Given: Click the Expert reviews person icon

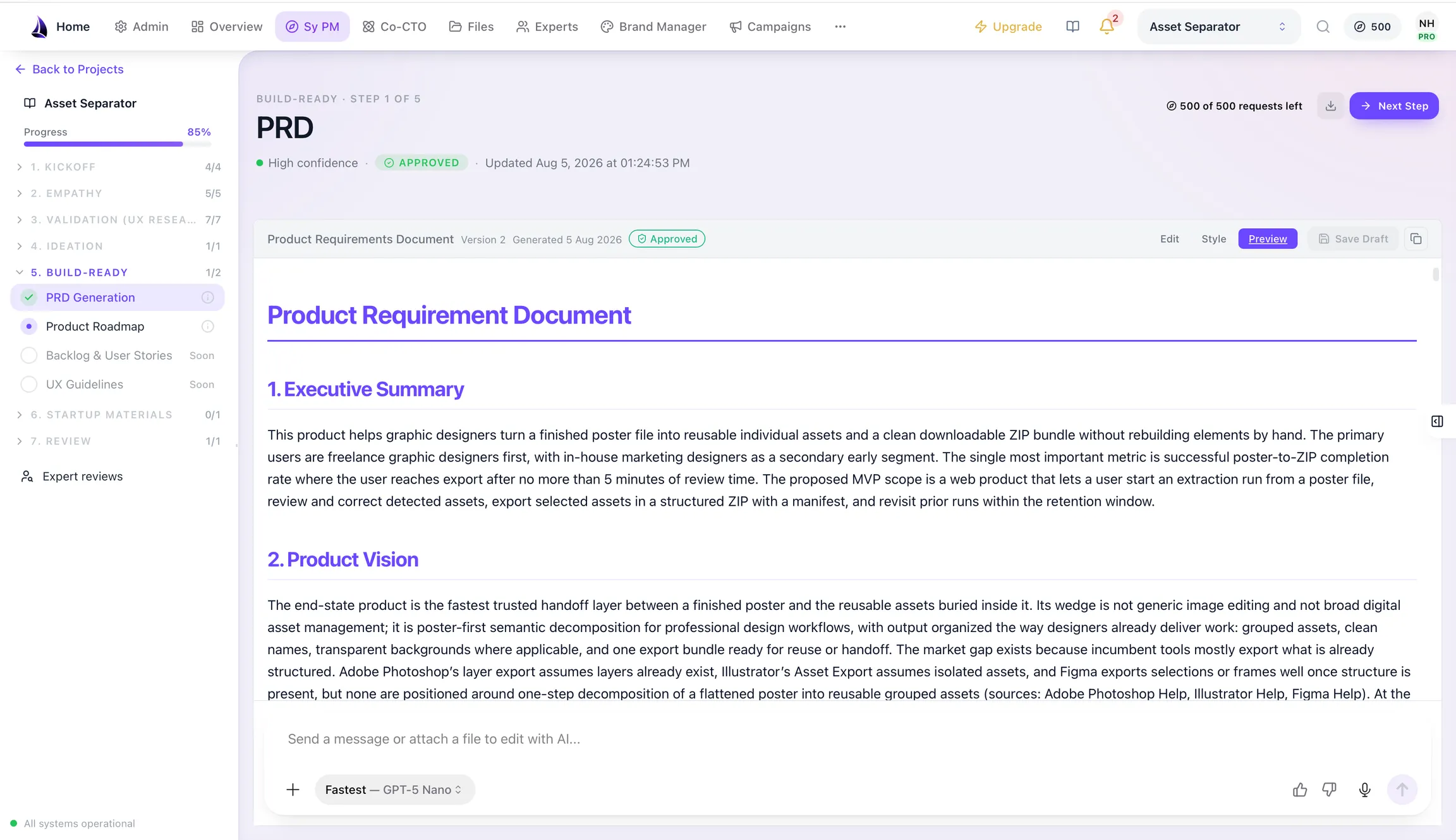Looking at the screenshot, I should point(27,476).
